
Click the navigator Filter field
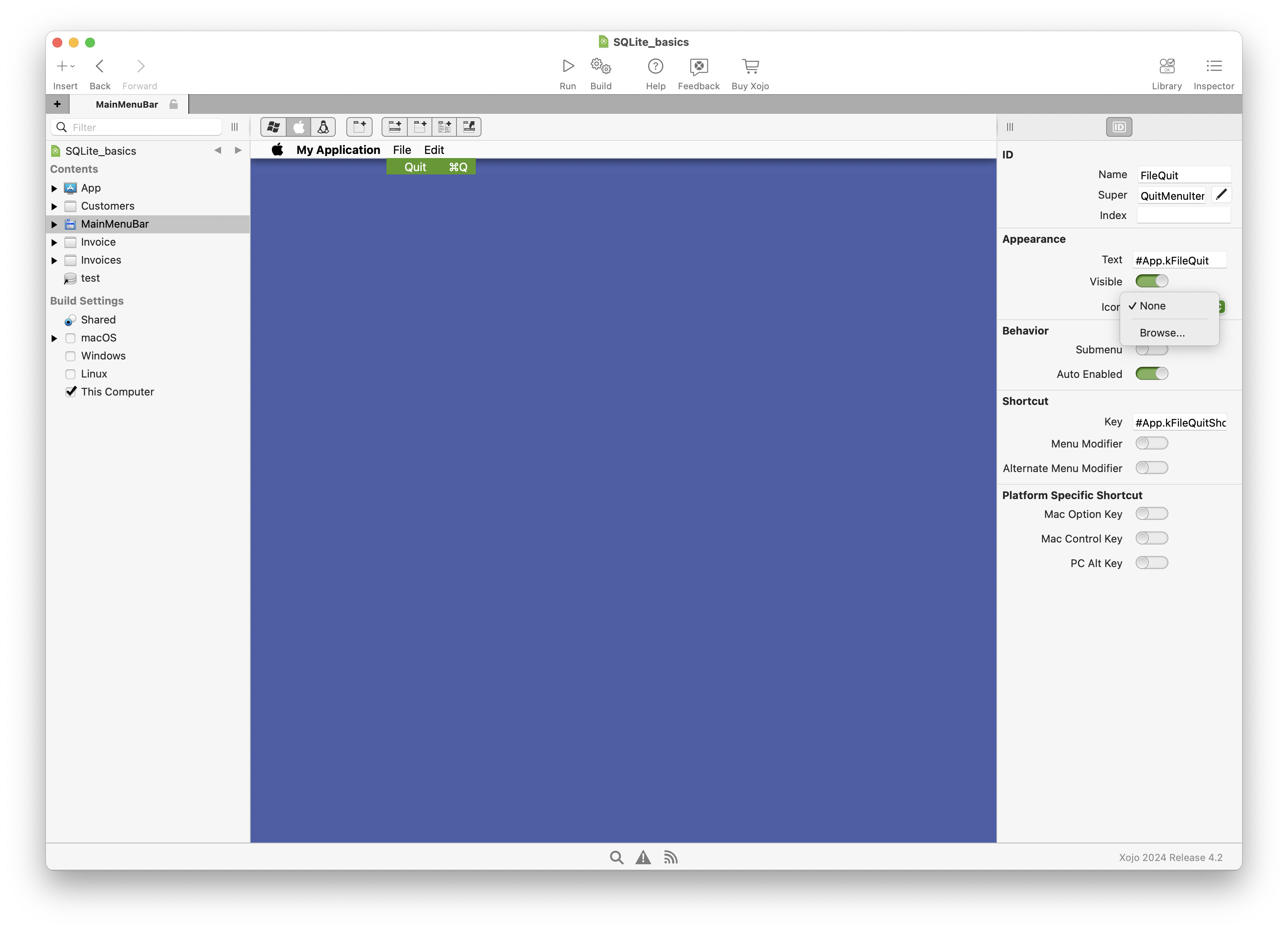tap(136, 127)
